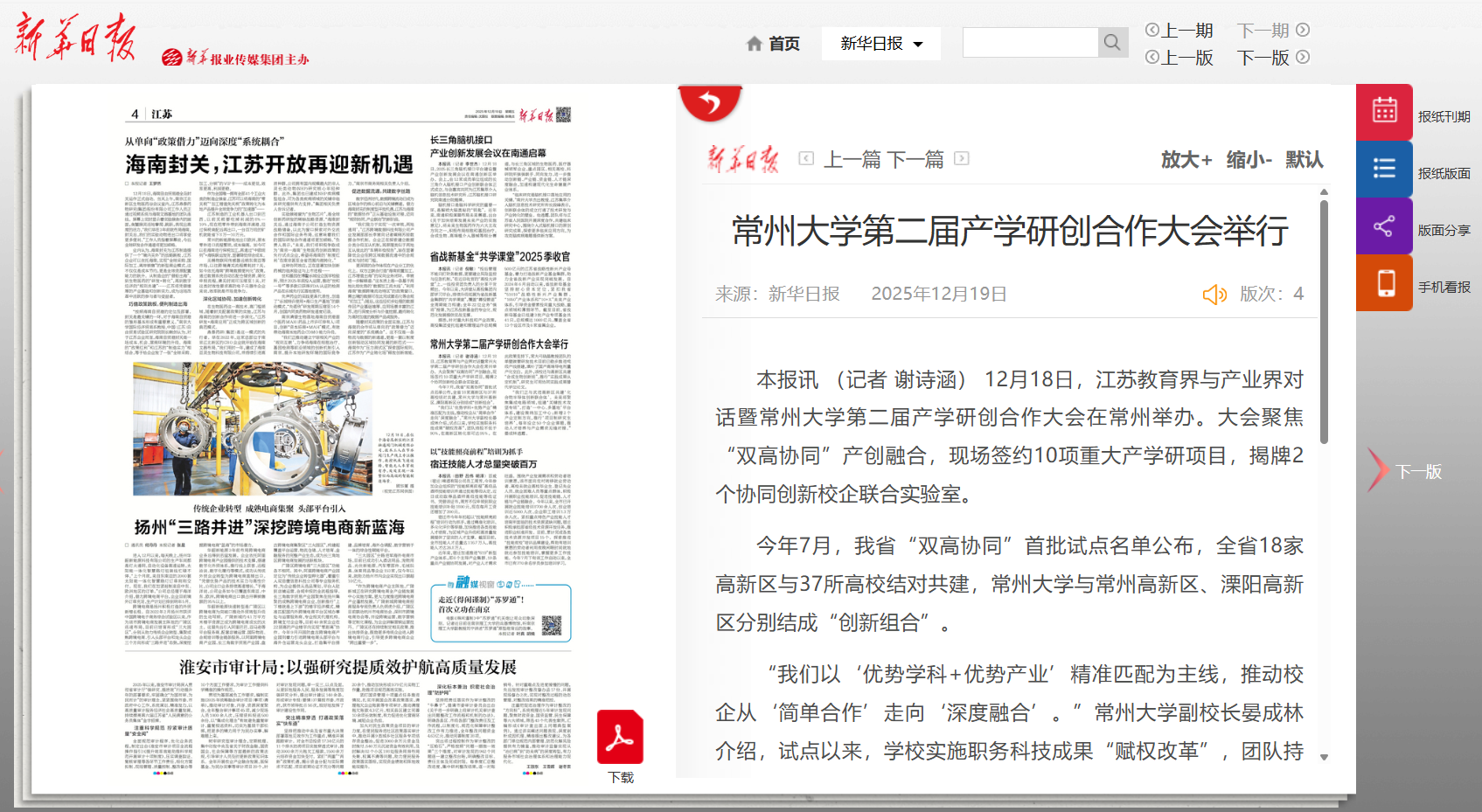Go to the homepage via 首页
The width and height of the screenshot is (1482, 812).
click(x=773, y=44)
